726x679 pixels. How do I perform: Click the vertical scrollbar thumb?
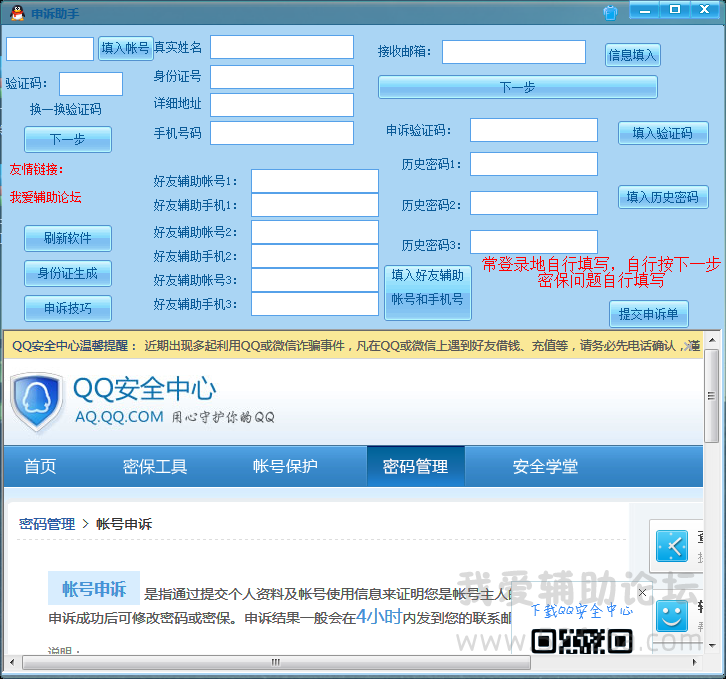pyautogui.click(x=712, y=396)
